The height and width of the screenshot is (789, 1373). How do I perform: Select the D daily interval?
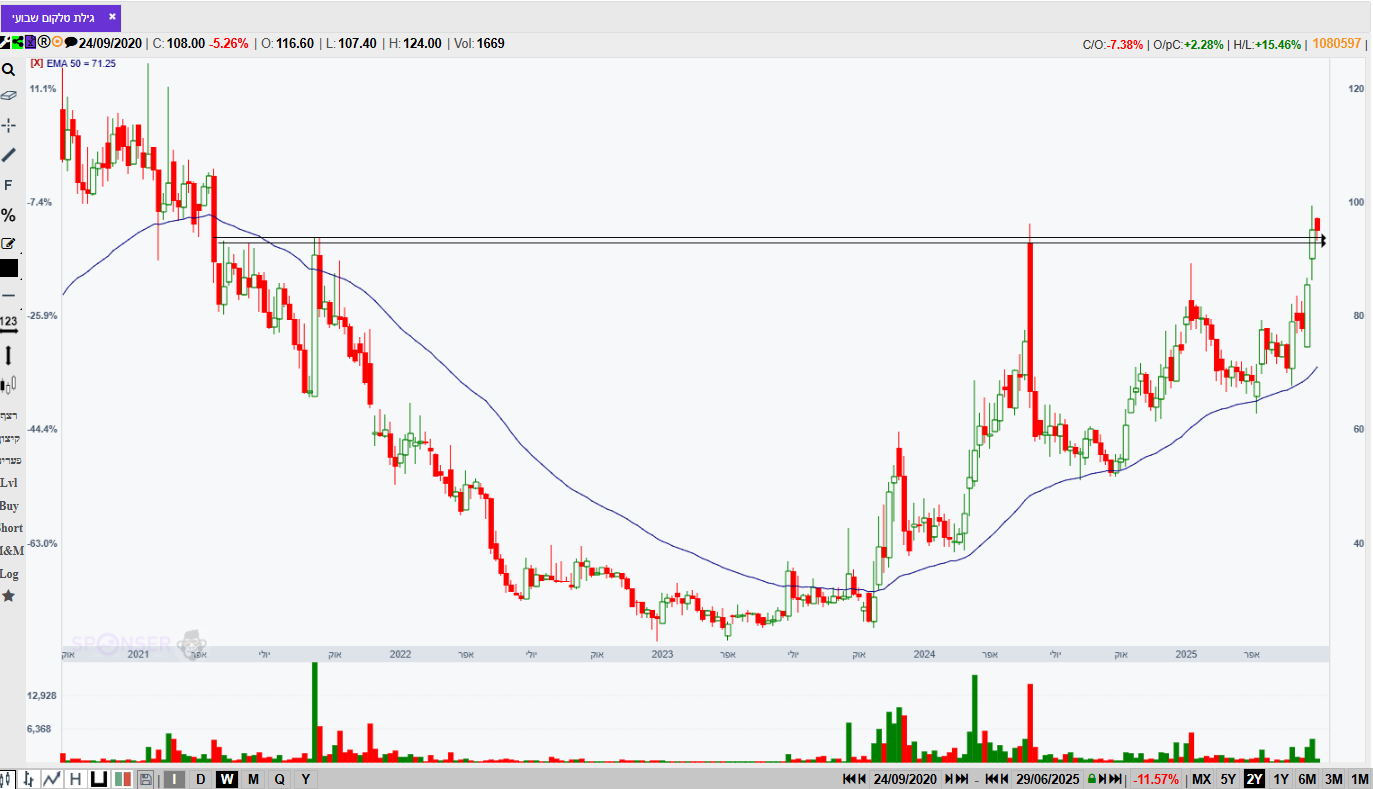pyautogui.click(x=200, y=779)
